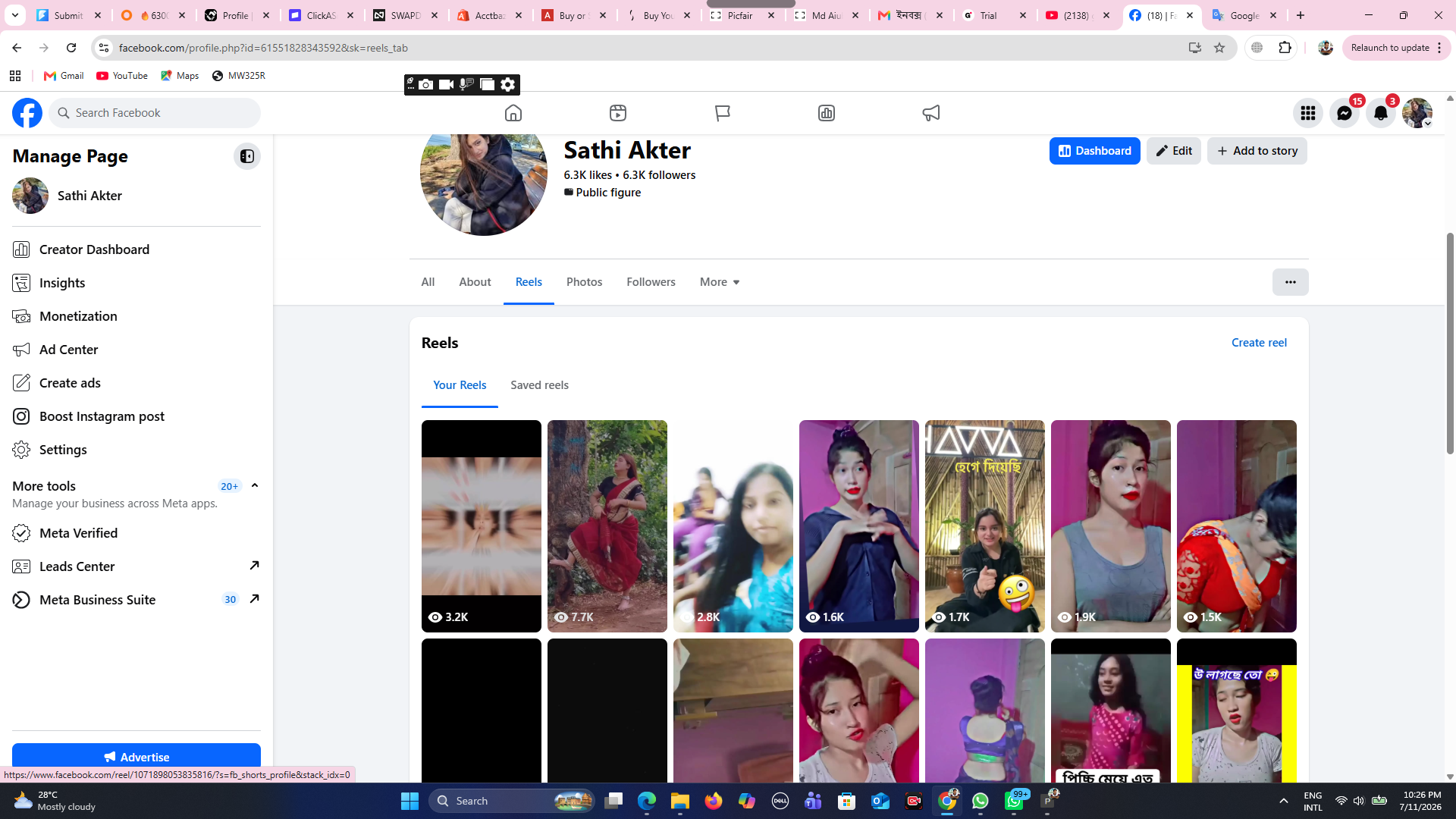
Task: Bookmark this page with the star icon
Action: pos(1219,48)
